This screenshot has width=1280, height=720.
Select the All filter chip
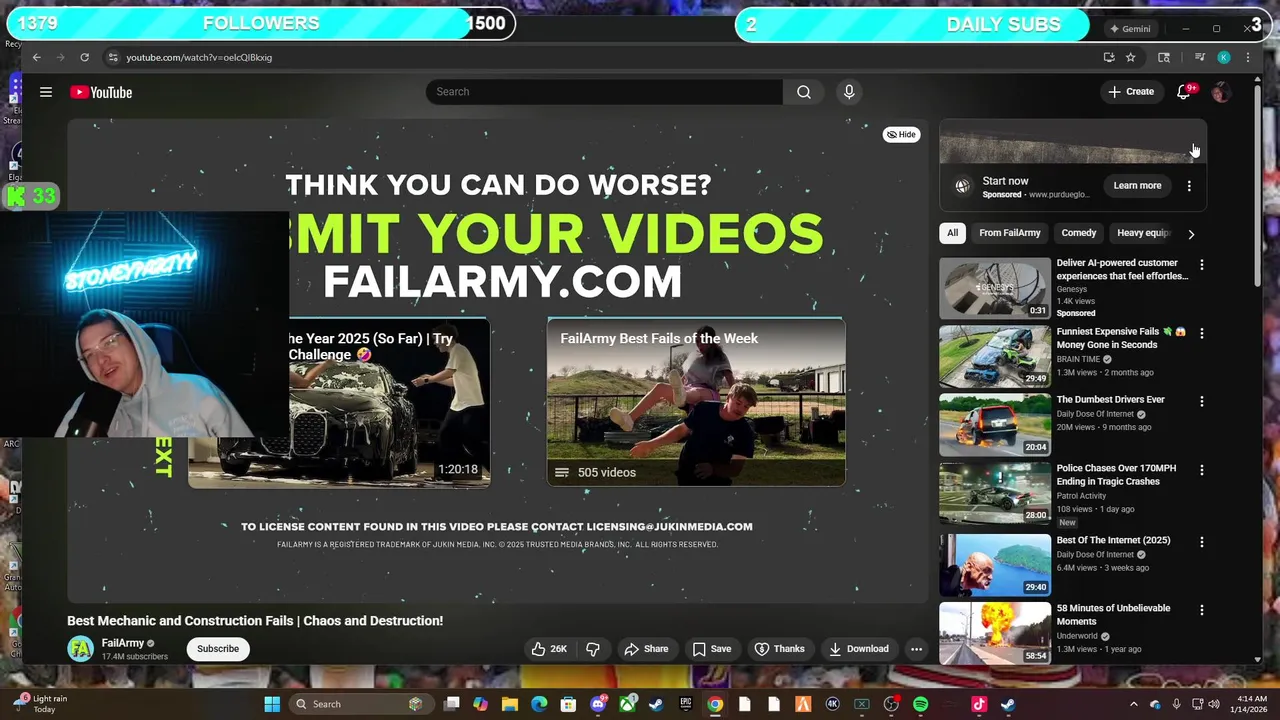click(x=952, y=233)
